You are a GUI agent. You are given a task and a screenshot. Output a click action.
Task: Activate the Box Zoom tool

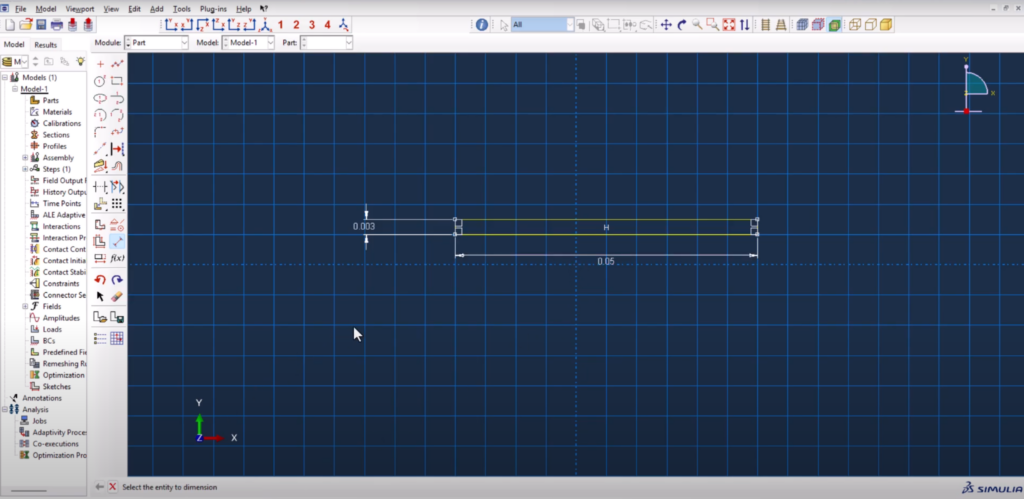[713, 25]
